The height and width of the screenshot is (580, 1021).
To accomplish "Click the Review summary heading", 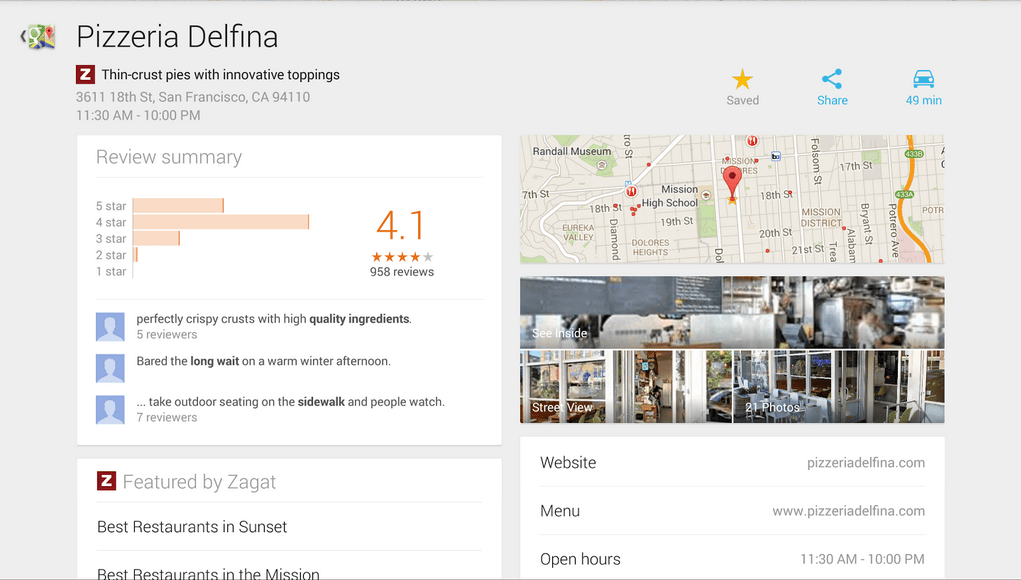I will pos(169,157).
